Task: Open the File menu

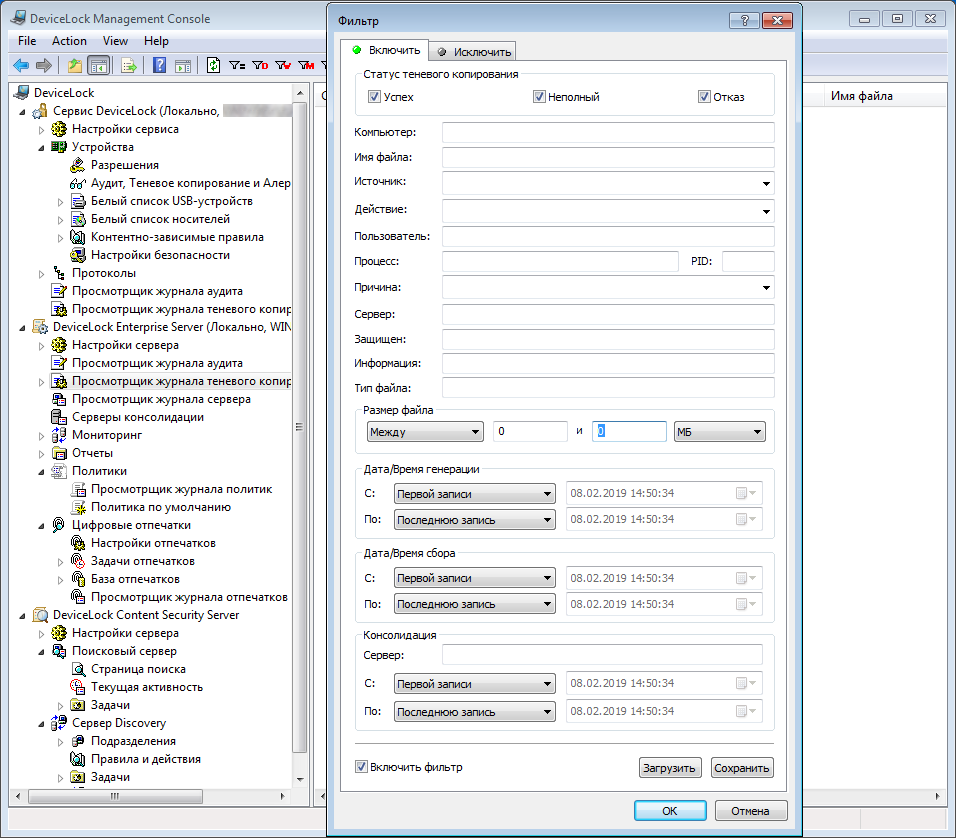Action: coord(27,41)
